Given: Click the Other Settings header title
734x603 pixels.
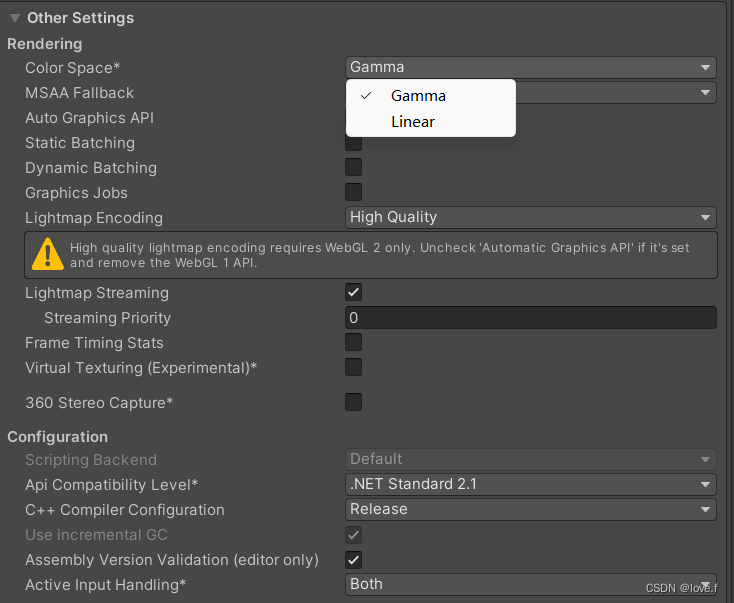Looking at the screenshot, I should coord(81,18).
